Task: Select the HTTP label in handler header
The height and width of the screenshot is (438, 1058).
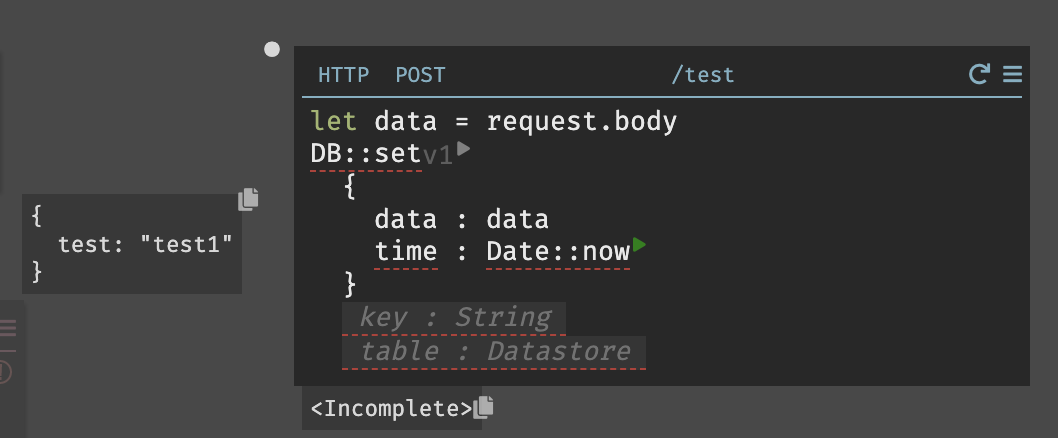Action: tap(343, 75)
